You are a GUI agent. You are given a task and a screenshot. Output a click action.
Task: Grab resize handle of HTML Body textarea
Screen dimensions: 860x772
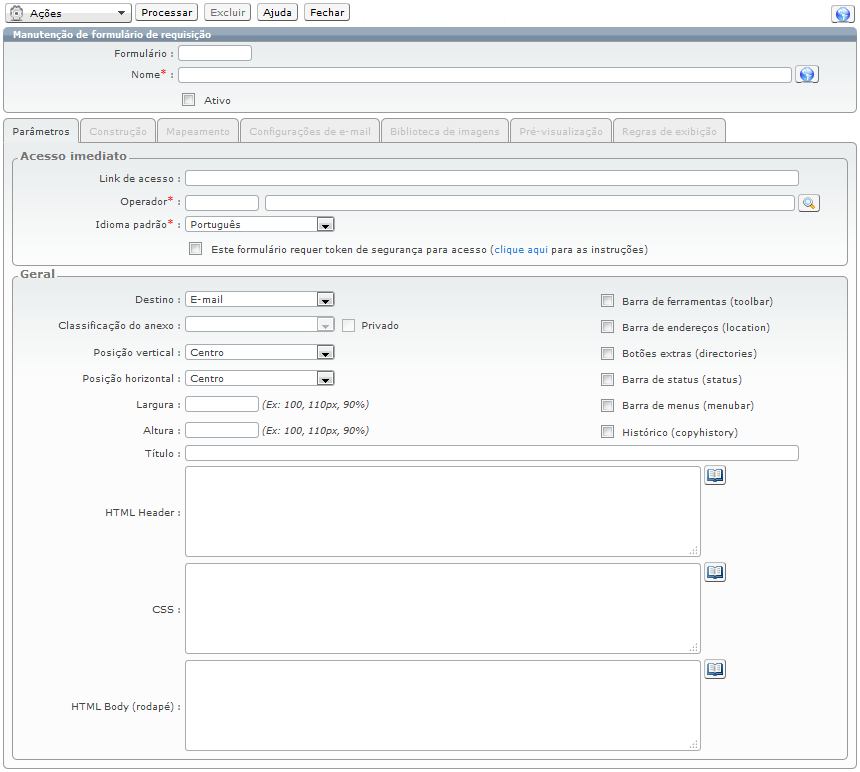pyautogui.click(x=694, y=745)
